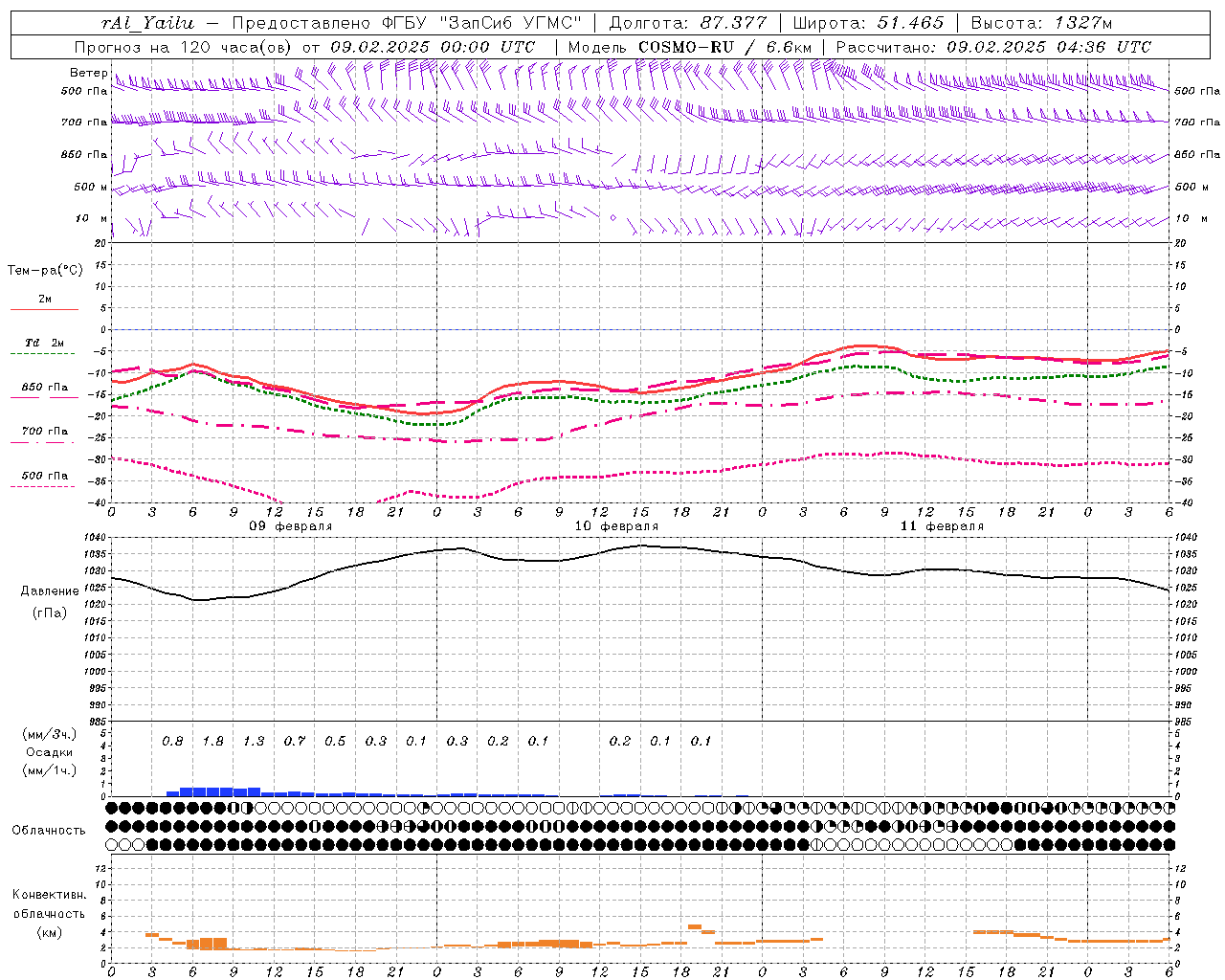Click the right-side 500 гПа wind label
Screen dimensions: 1225x980
1197,91
